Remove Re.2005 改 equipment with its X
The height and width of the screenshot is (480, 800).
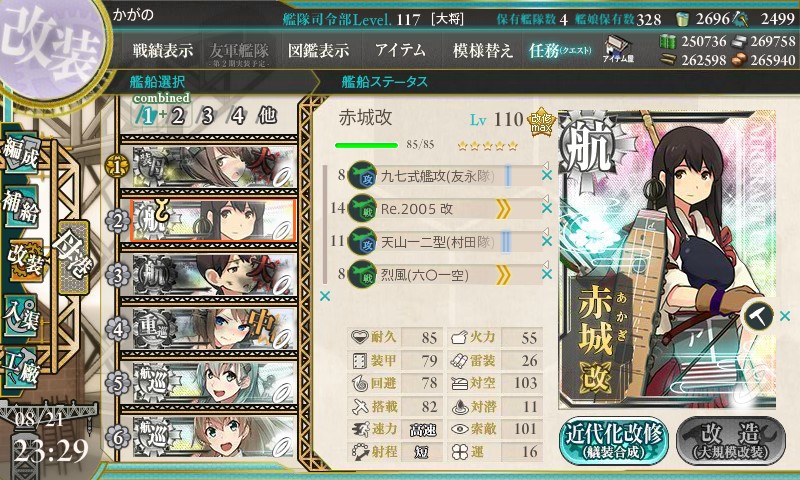pyautogui.click(x=547, y=208)
